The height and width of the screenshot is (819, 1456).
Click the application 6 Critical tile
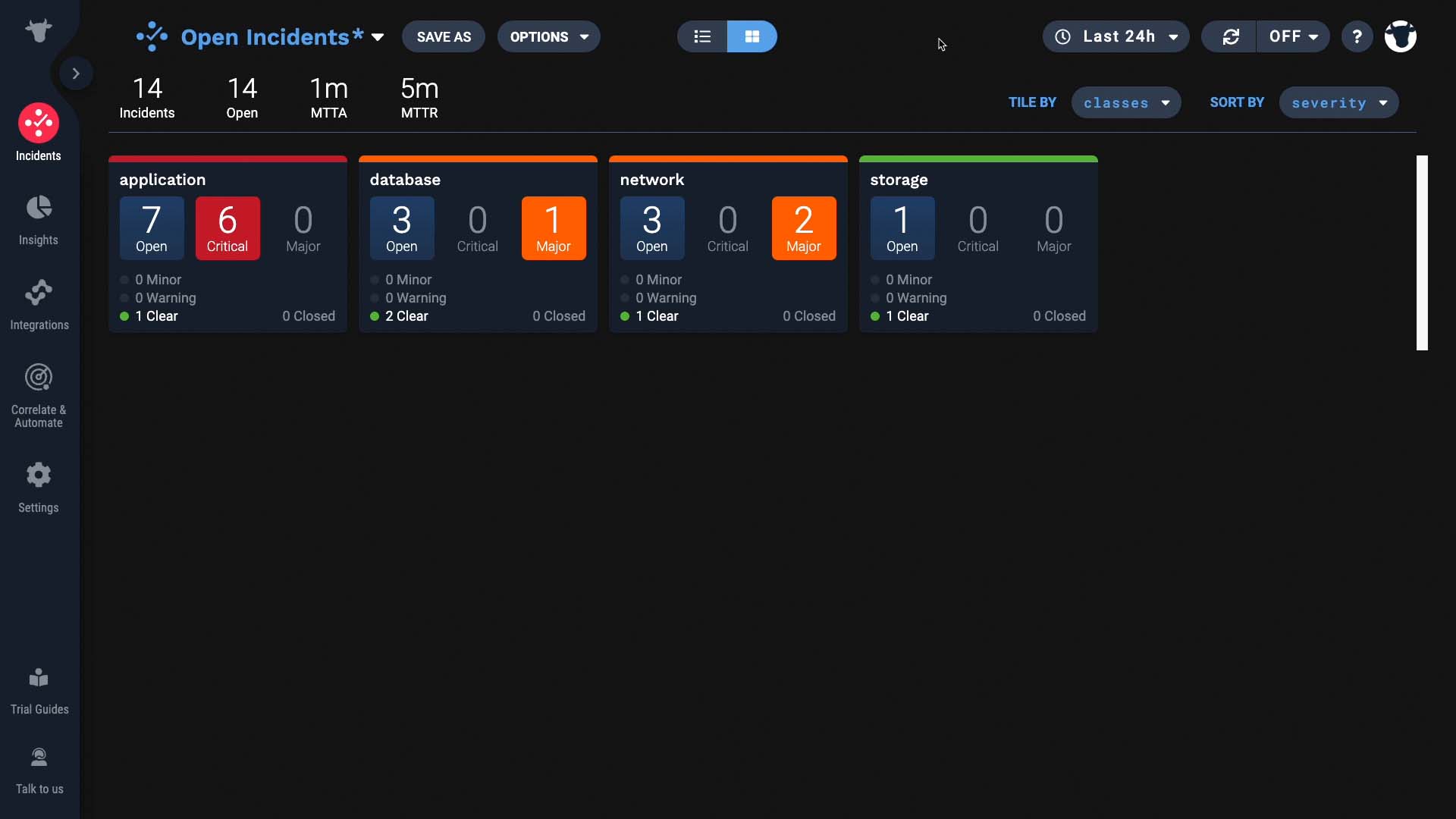tap(227, 228)
